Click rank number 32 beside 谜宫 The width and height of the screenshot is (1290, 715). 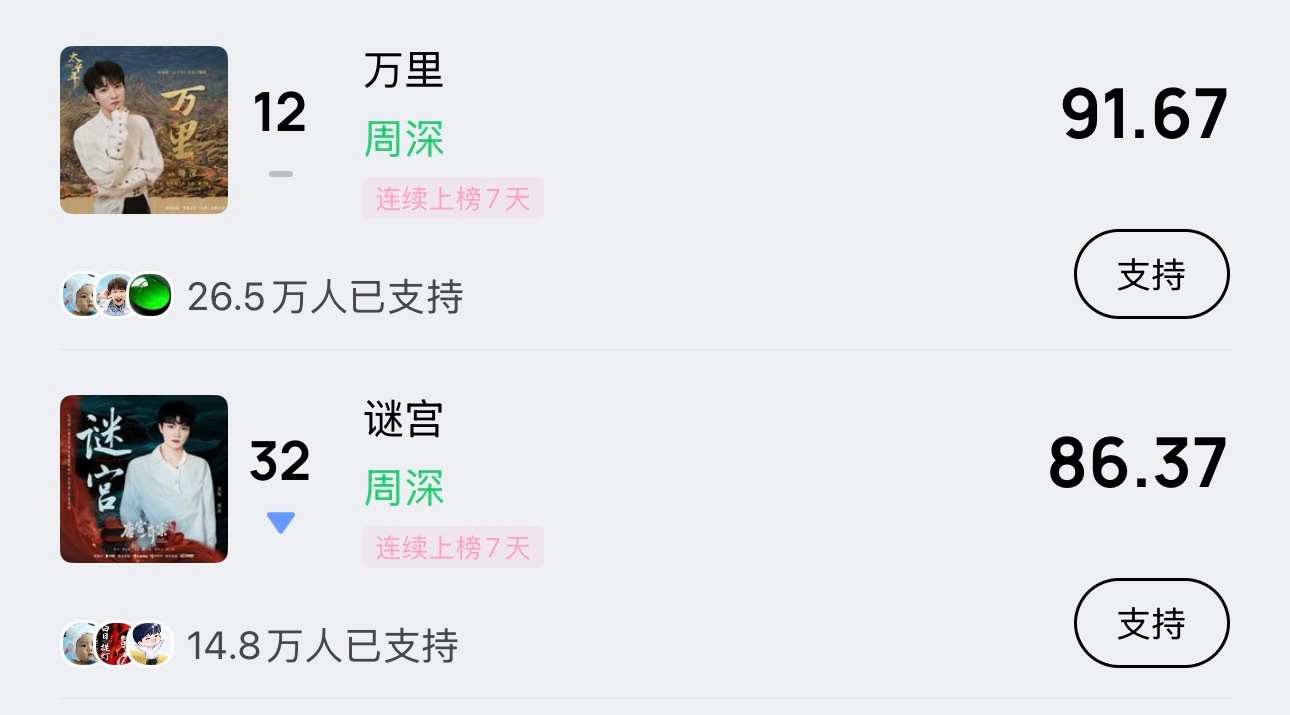281,461
